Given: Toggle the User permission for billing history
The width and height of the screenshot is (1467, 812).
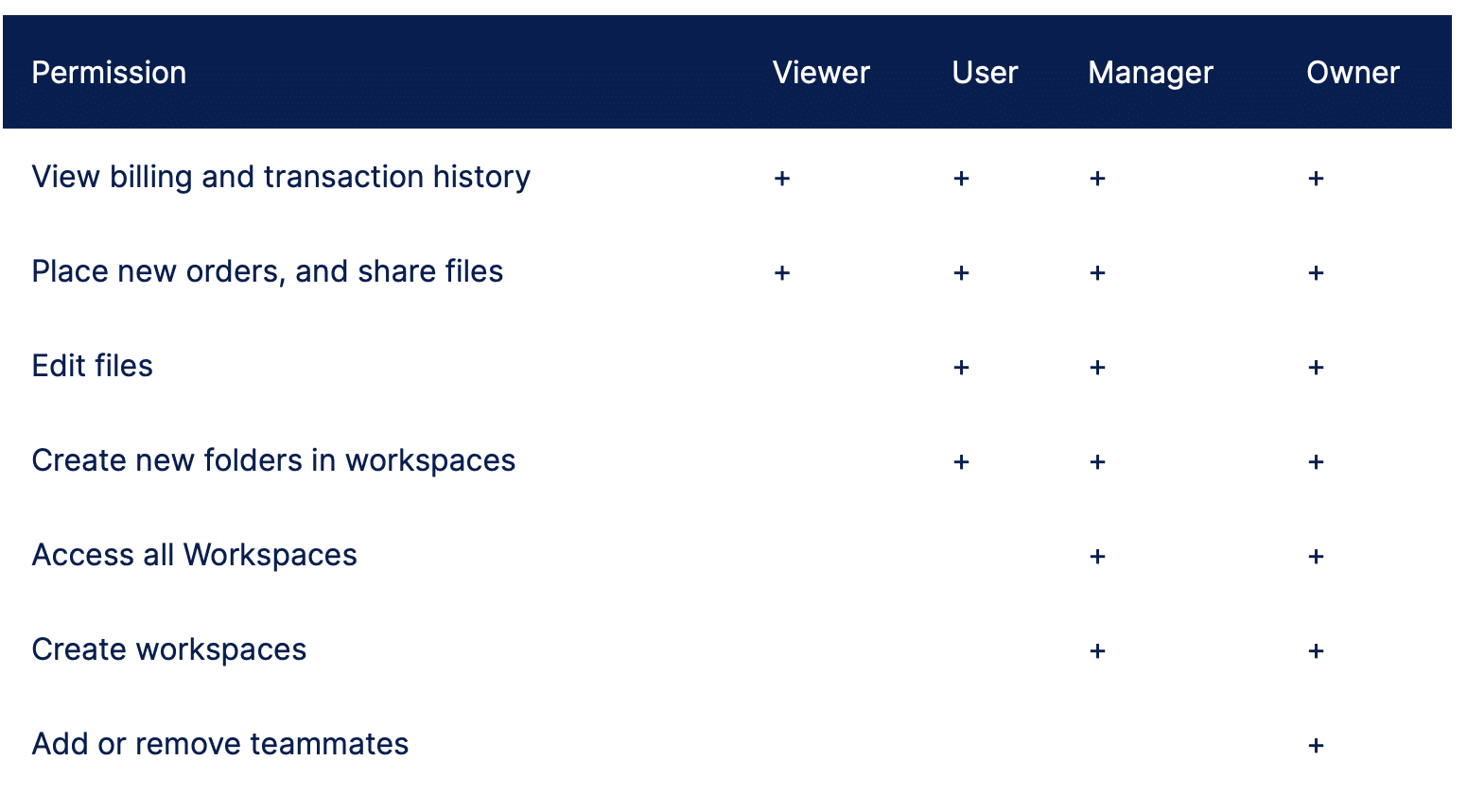Looking at the screenshot, I should point(961,178).
